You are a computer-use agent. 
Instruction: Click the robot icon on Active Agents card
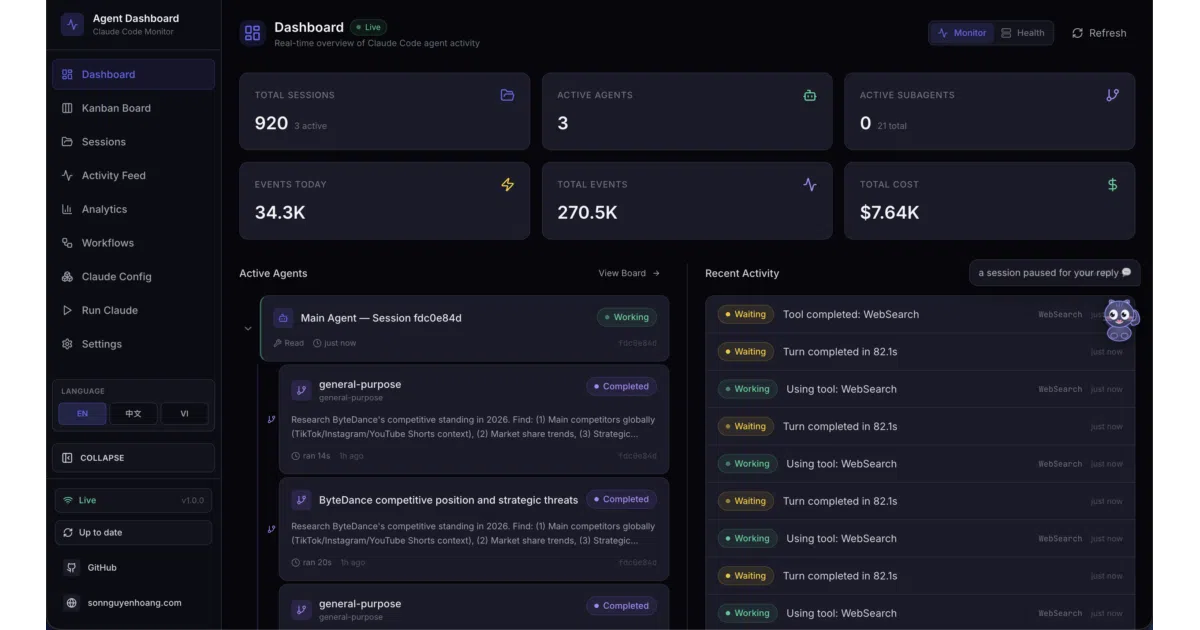pos(810,95)
